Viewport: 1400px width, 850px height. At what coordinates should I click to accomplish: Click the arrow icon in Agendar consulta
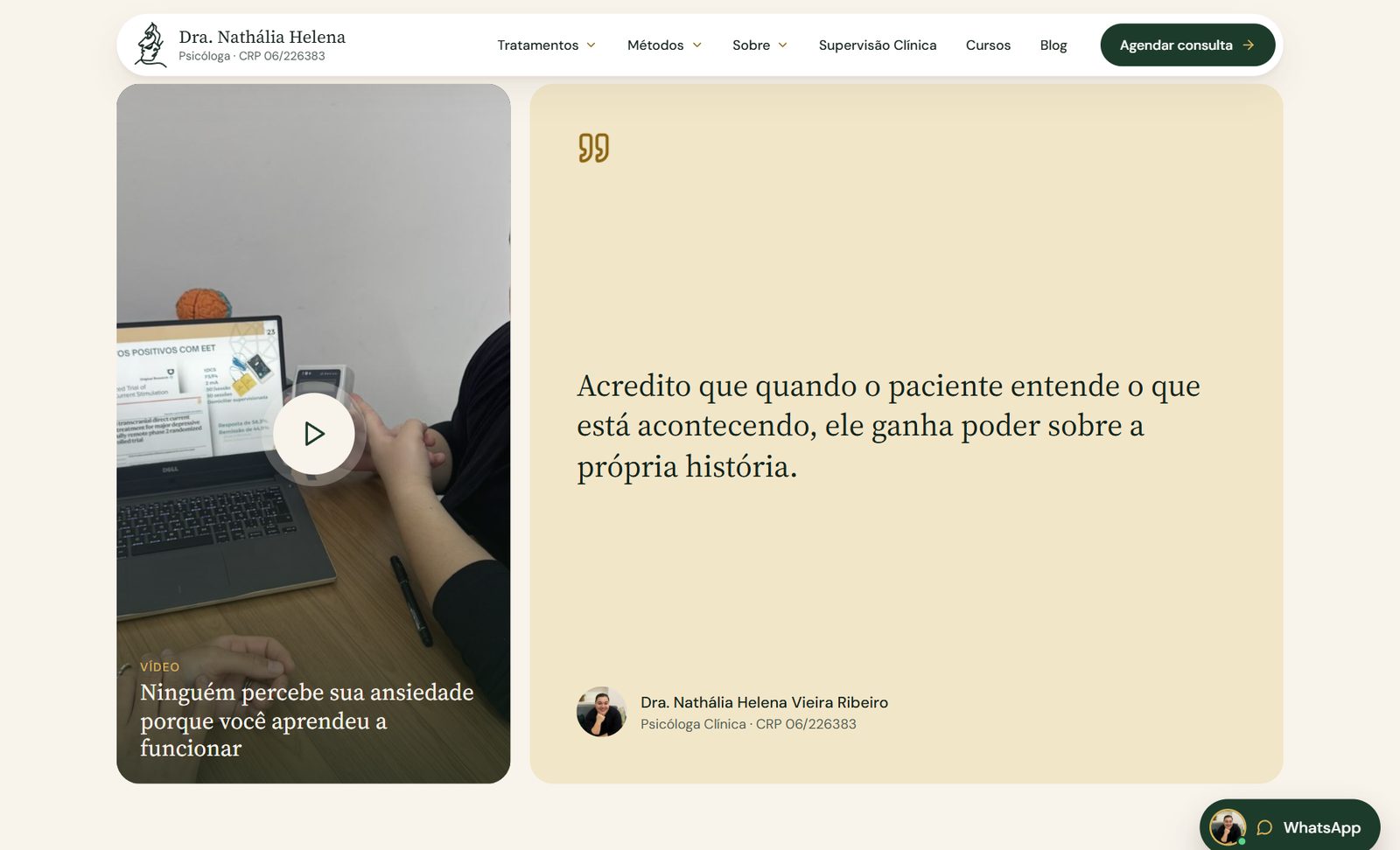pos(1249,45)
